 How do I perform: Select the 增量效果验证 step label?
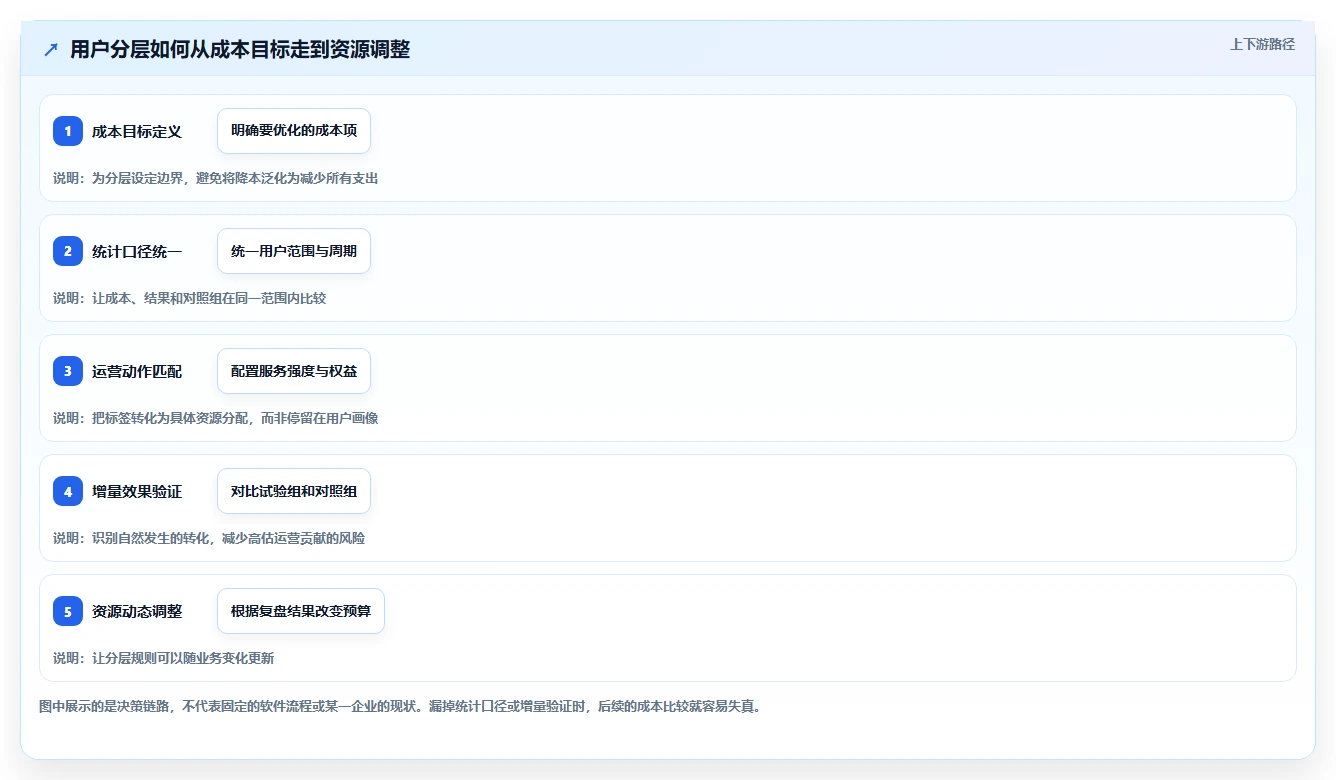click(x=137, y=491)
